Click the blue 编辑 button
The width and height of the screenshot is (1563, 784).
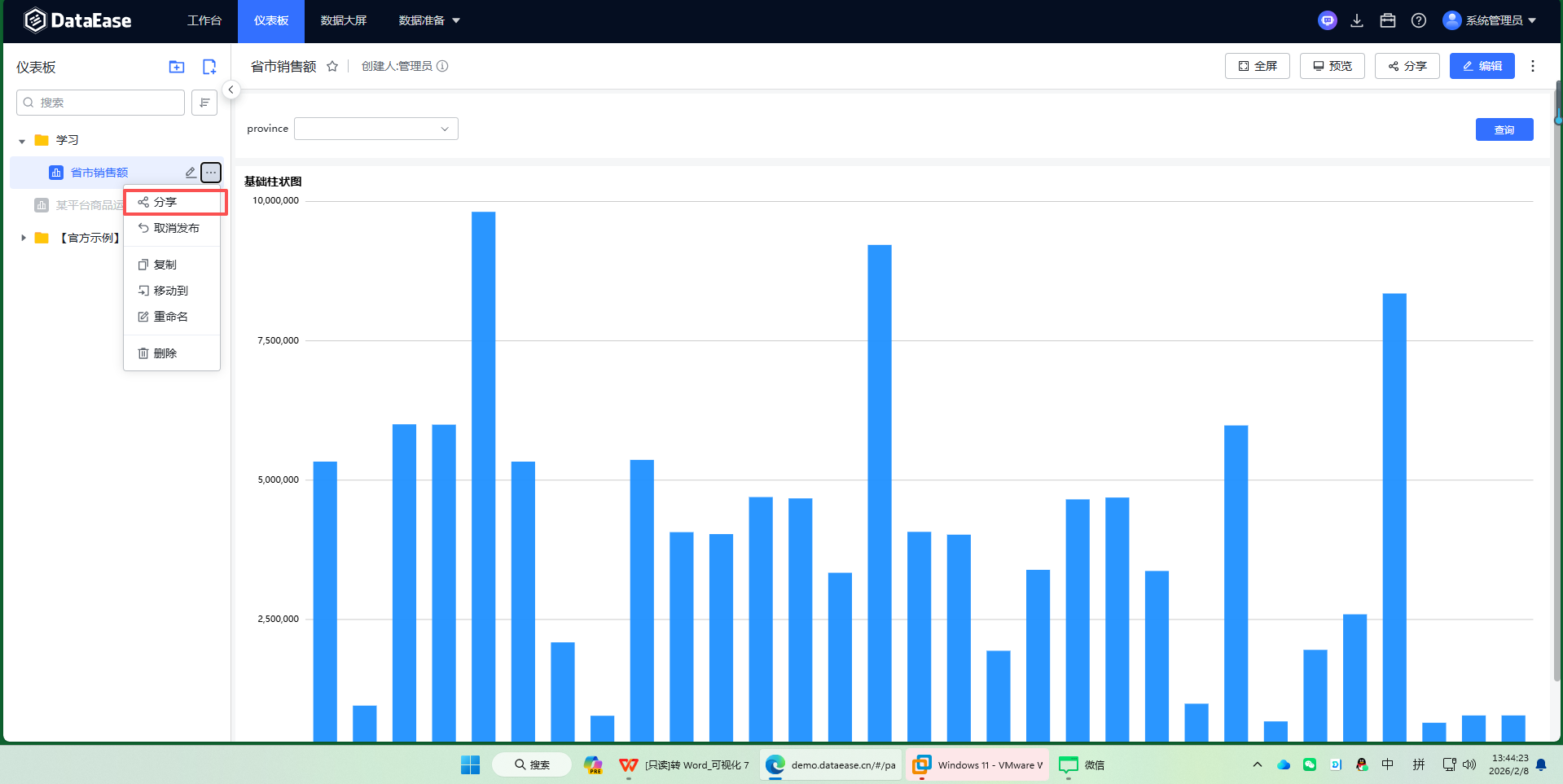1482,66
